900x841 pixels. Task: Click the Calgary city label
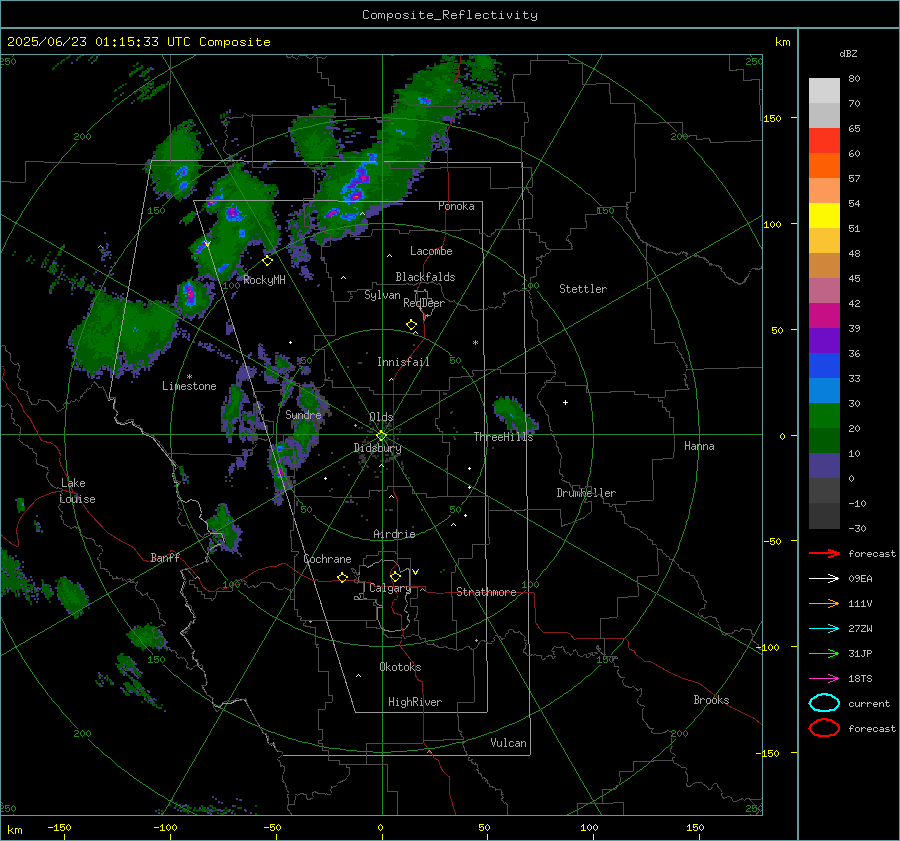pyautogui.click(x=390, y=588)
